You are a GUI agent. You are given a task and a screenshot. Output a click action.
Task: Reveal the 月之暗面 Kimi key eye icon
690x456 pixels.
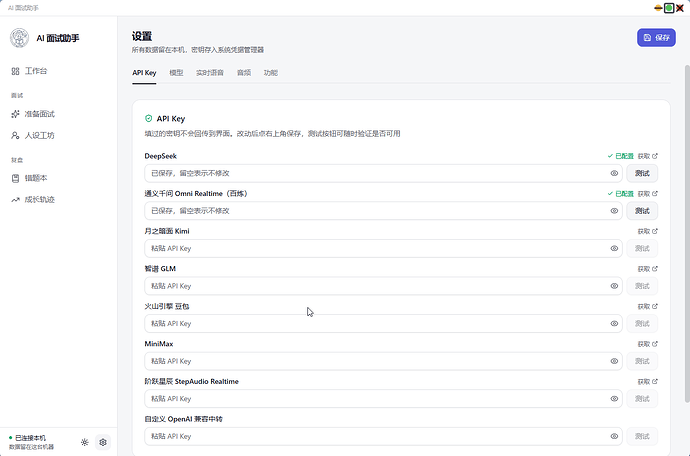point(614,248)
